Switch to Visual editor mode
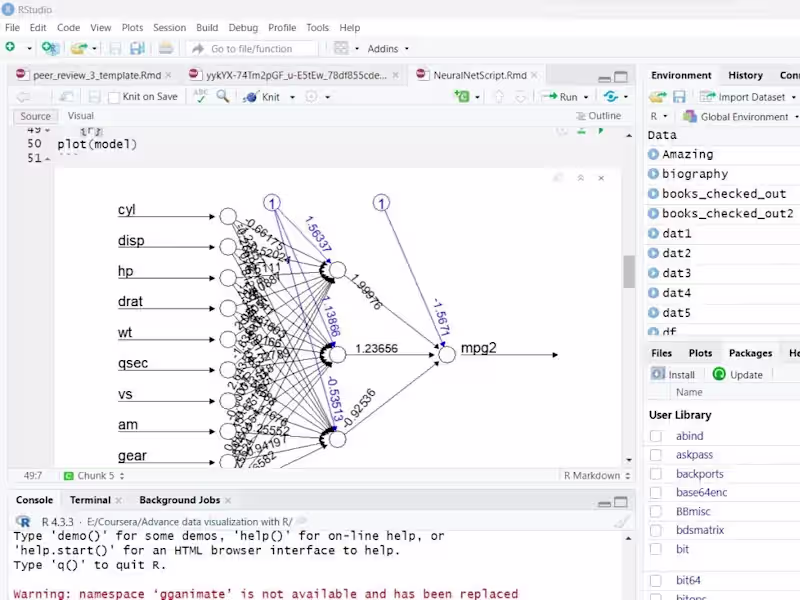Screen dimensions: 800x600 (81, 116)
